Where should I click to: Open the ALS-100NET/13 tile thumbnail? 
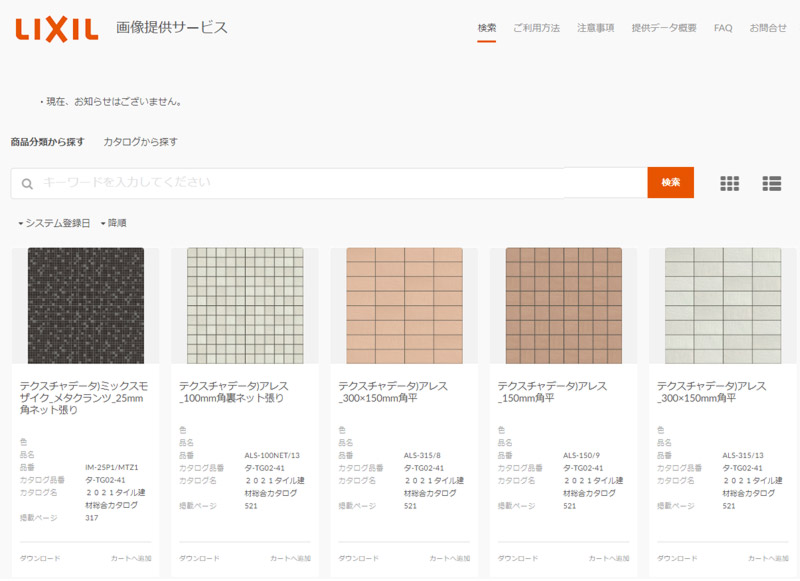(245, 306)
